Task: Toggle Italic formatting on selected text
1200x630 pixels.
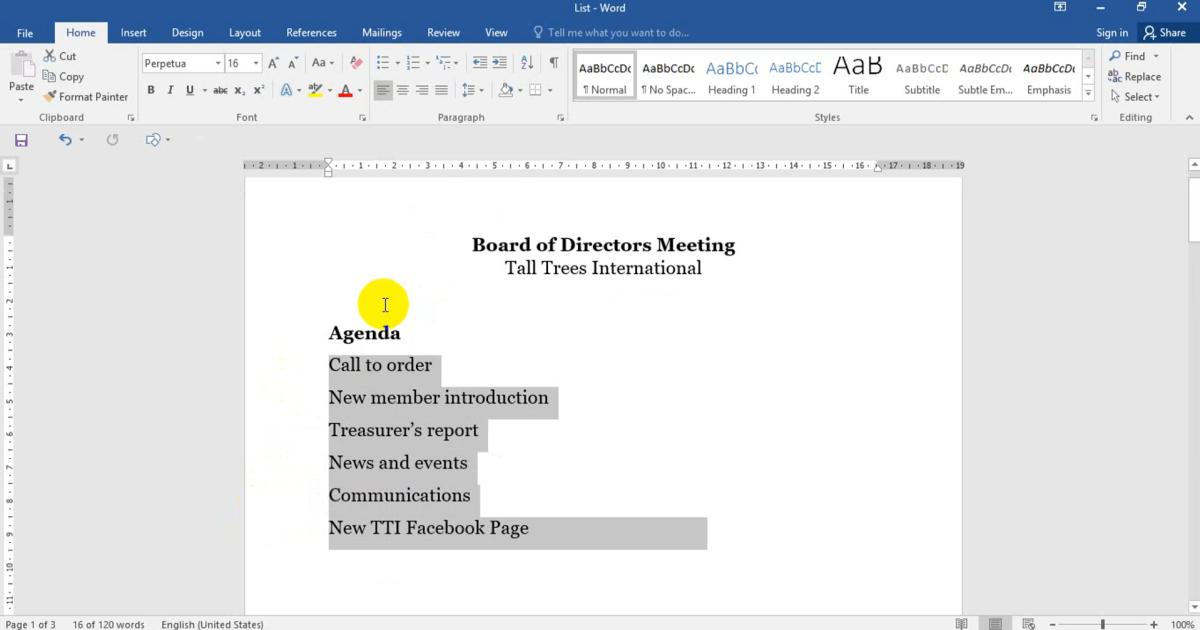Action: tap(170, 90)
